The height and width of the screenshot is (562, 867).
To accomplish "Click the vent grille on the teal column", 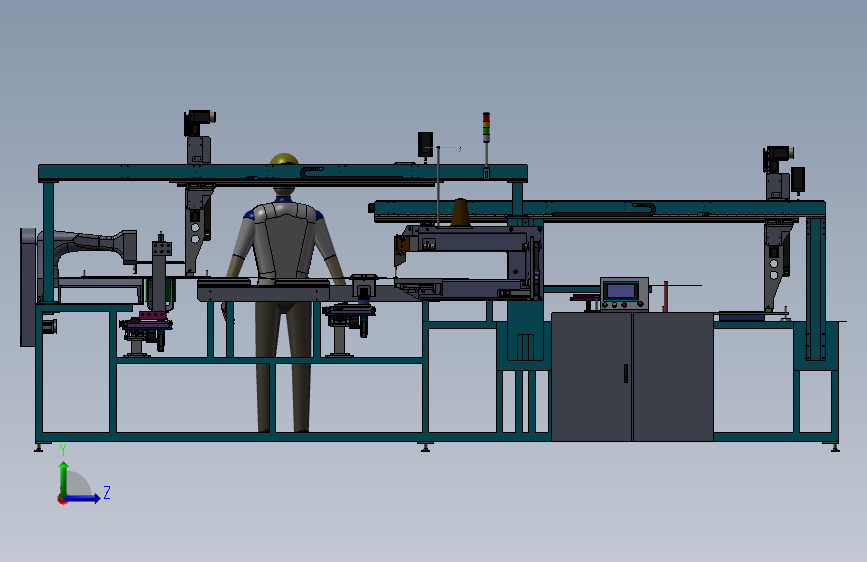I will pyautogui.click(x=525, y=347).
